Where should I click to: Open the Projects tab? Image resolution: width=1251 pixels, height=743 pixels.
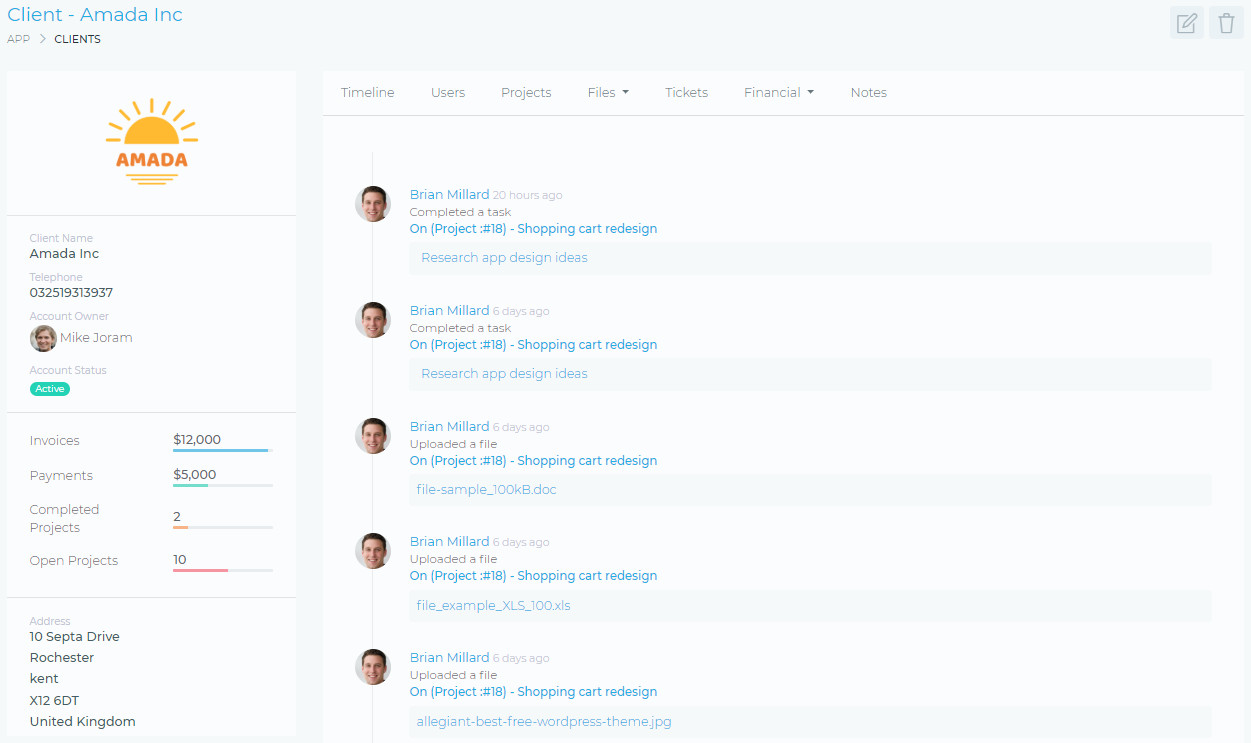pos(526,92)
